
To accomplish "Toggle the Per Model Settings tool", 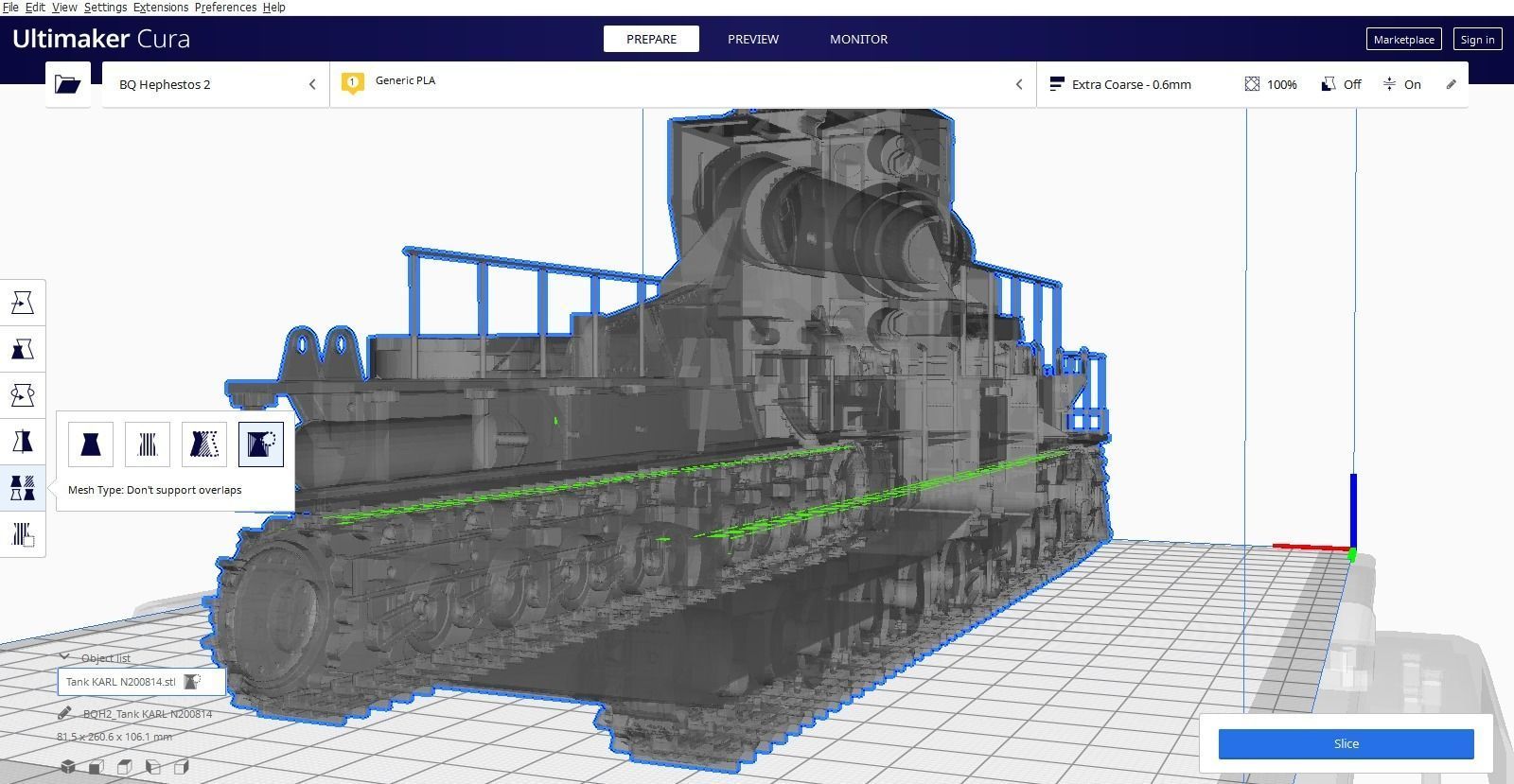I will [x=23, y=488].
